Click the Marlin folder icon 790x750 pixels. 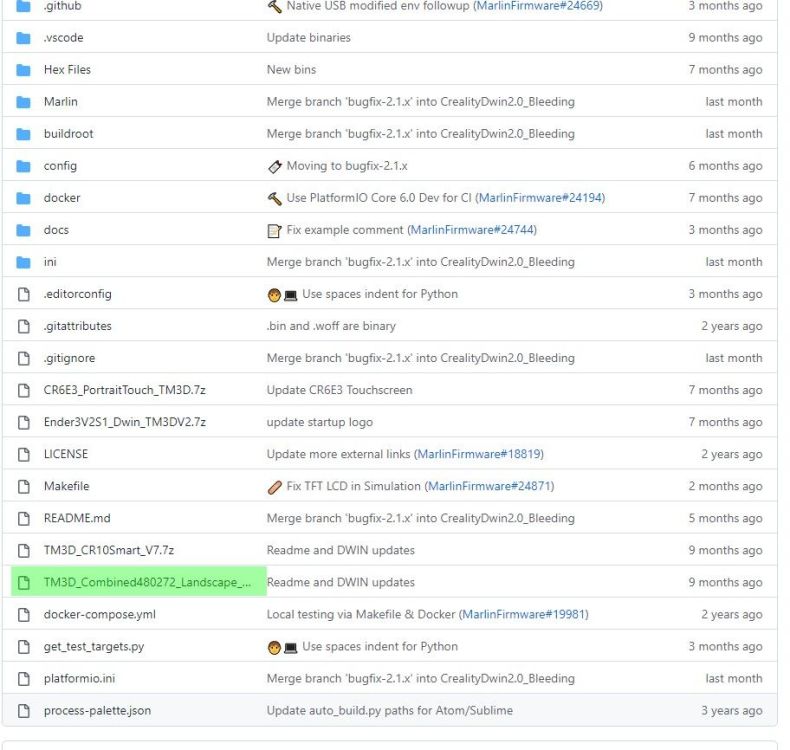point(23,102)
